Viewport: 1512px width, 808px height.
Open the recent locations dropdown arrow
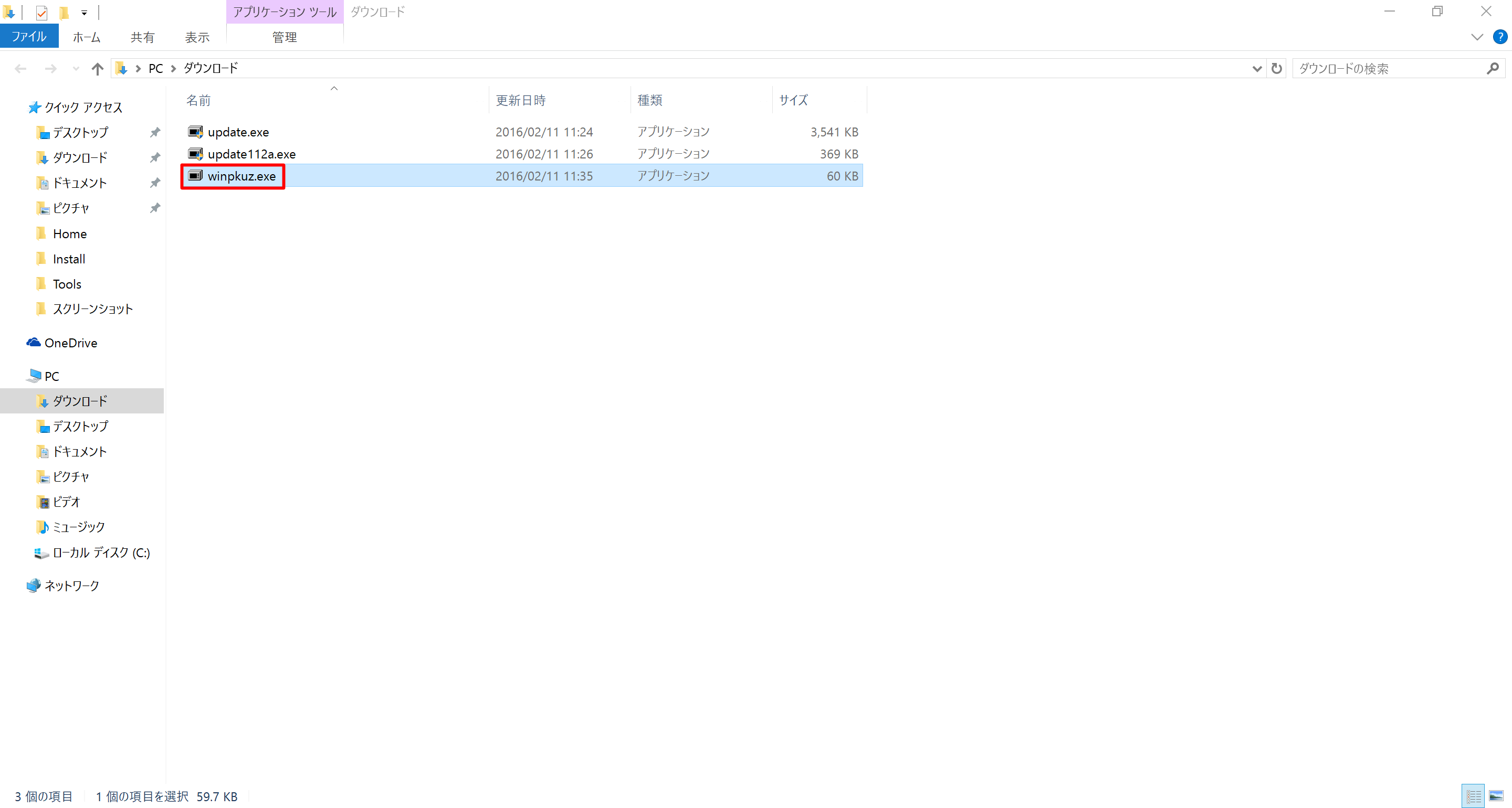click(76, 69)
